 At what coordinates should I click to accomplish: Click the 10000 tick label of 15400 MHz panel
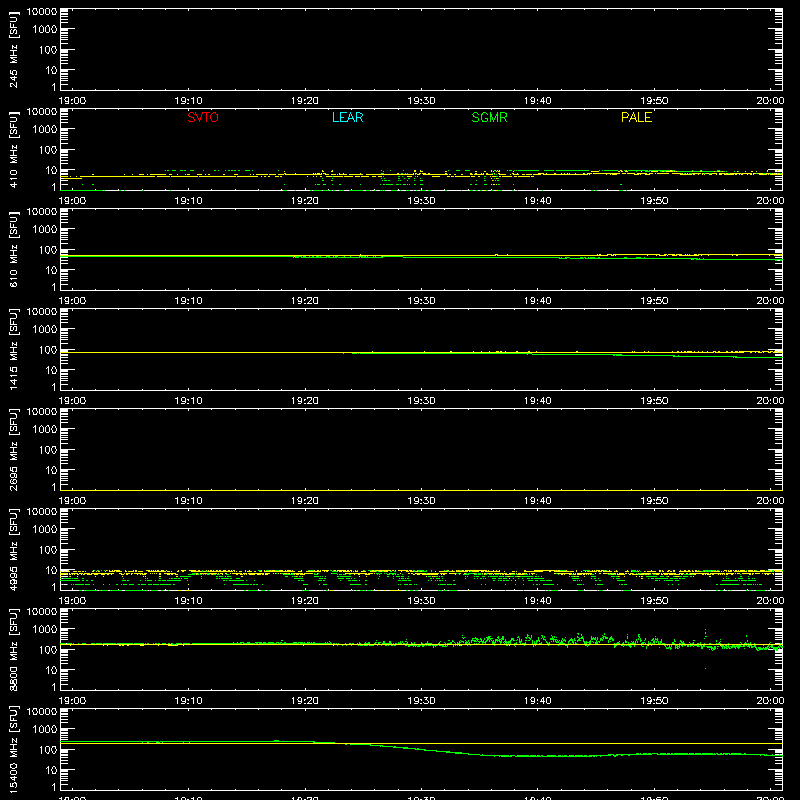pos(42,712)
